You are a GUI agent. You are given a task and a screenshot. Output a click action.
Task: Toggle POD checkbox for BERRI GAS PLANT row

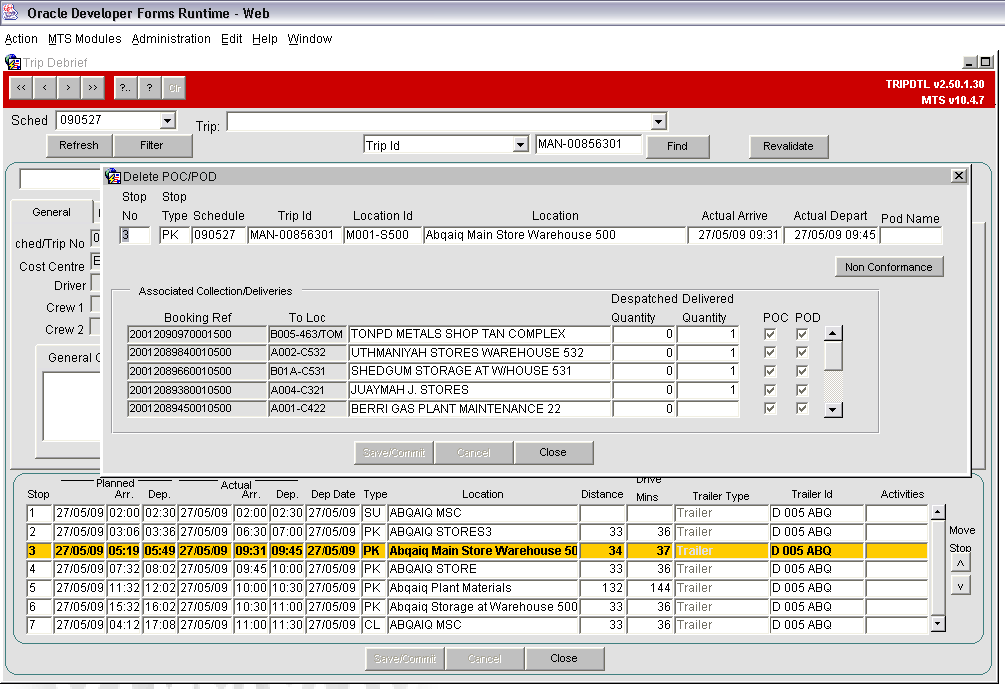(x=802, y=408)
